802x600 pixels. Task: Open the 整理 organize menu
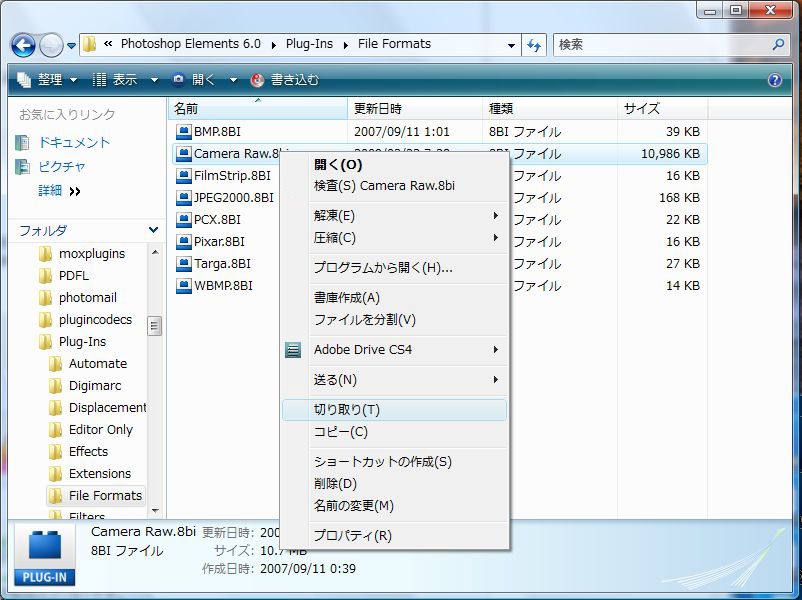[47, 80]
